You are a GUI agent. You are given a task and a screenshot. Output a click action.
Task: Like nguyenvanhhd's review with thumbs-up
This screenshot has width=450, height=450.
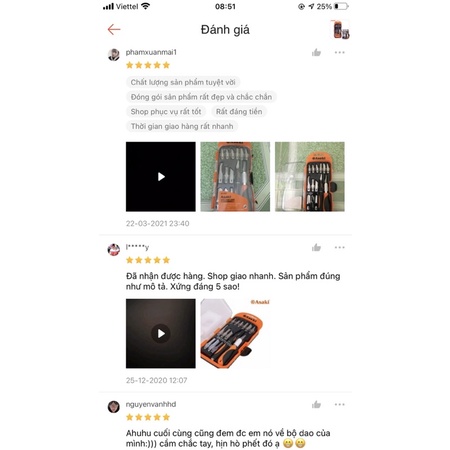pos(316,404)
